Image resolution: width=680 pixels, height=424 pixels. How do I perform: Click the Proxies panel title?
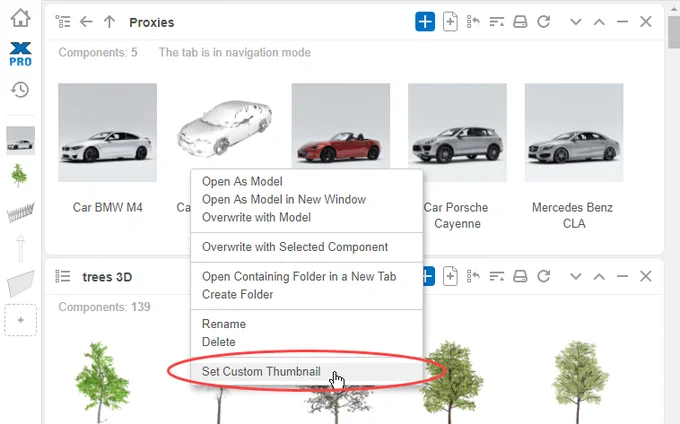[152, 22]
